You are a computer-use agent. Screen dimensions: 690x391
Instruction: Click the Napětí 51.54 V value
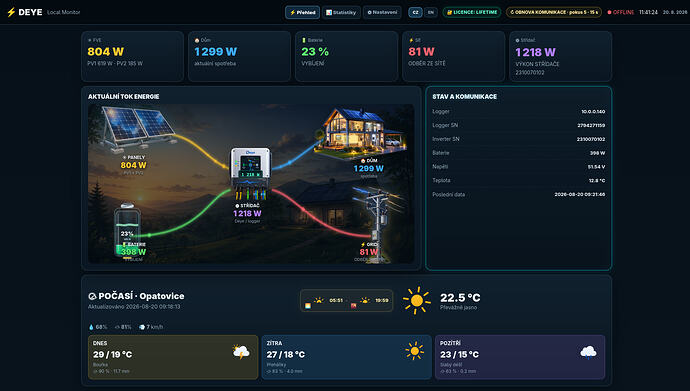(x=596, y=167)
